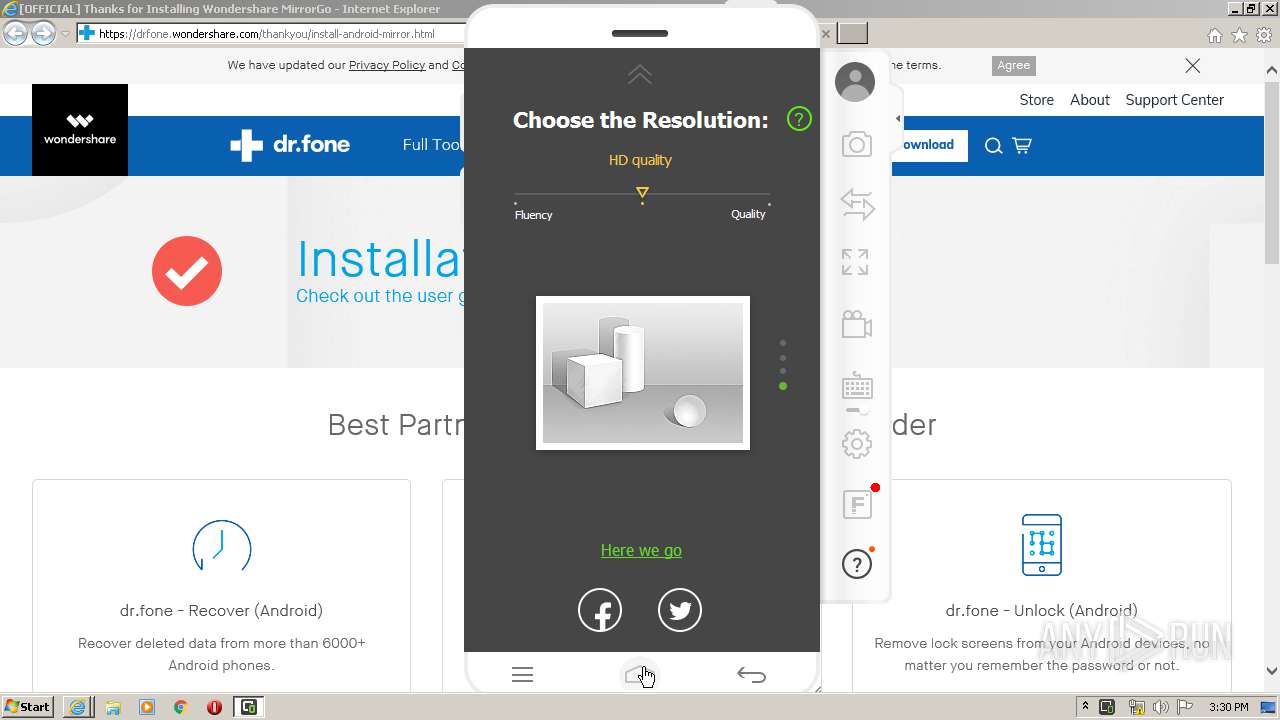1280x720 pixels.
Task: Tap the phone back arrow button
Action: 751,675
